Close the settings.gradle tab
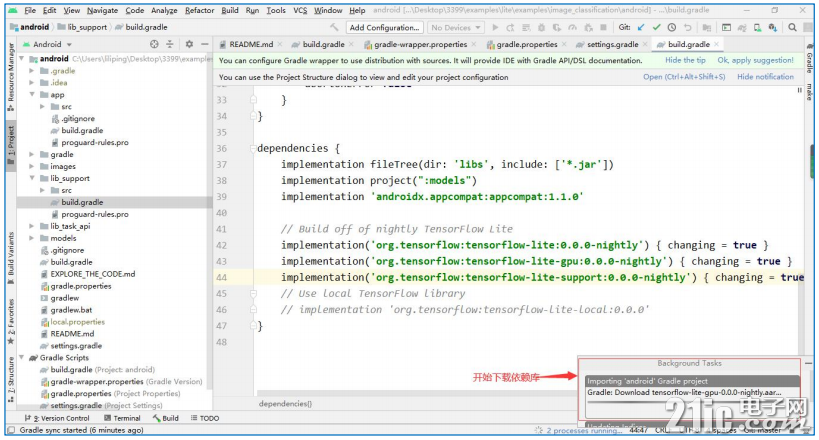 [645, 44]
